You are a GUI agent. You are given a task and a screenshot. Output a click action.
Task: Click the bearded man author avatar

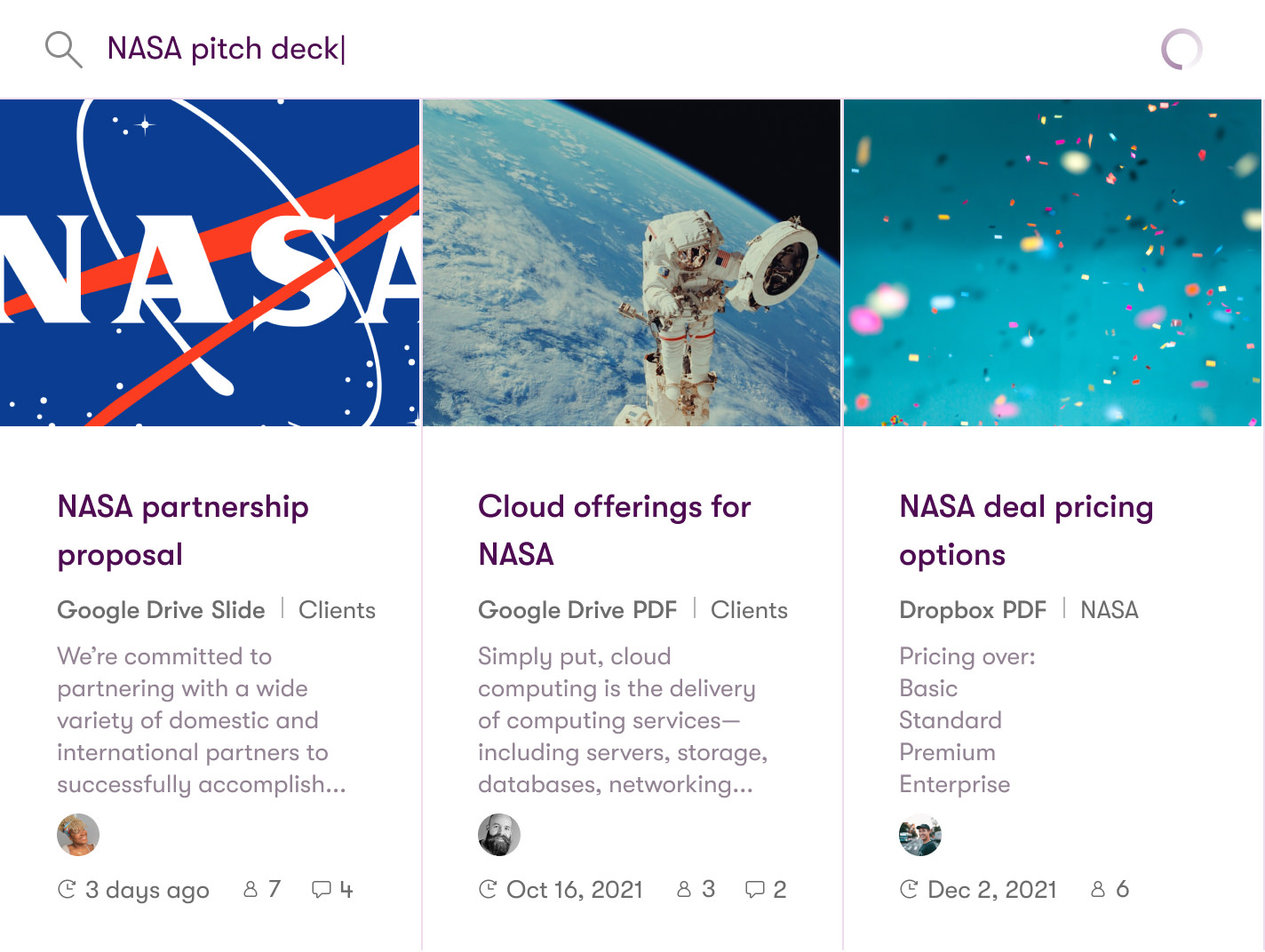coord(499,835)
